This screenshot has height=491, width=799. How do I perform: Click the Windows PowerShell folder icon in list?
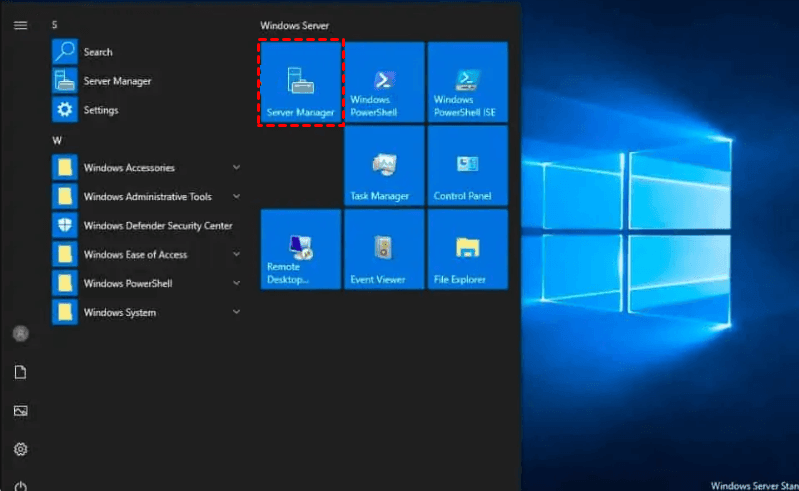[65, 283]
